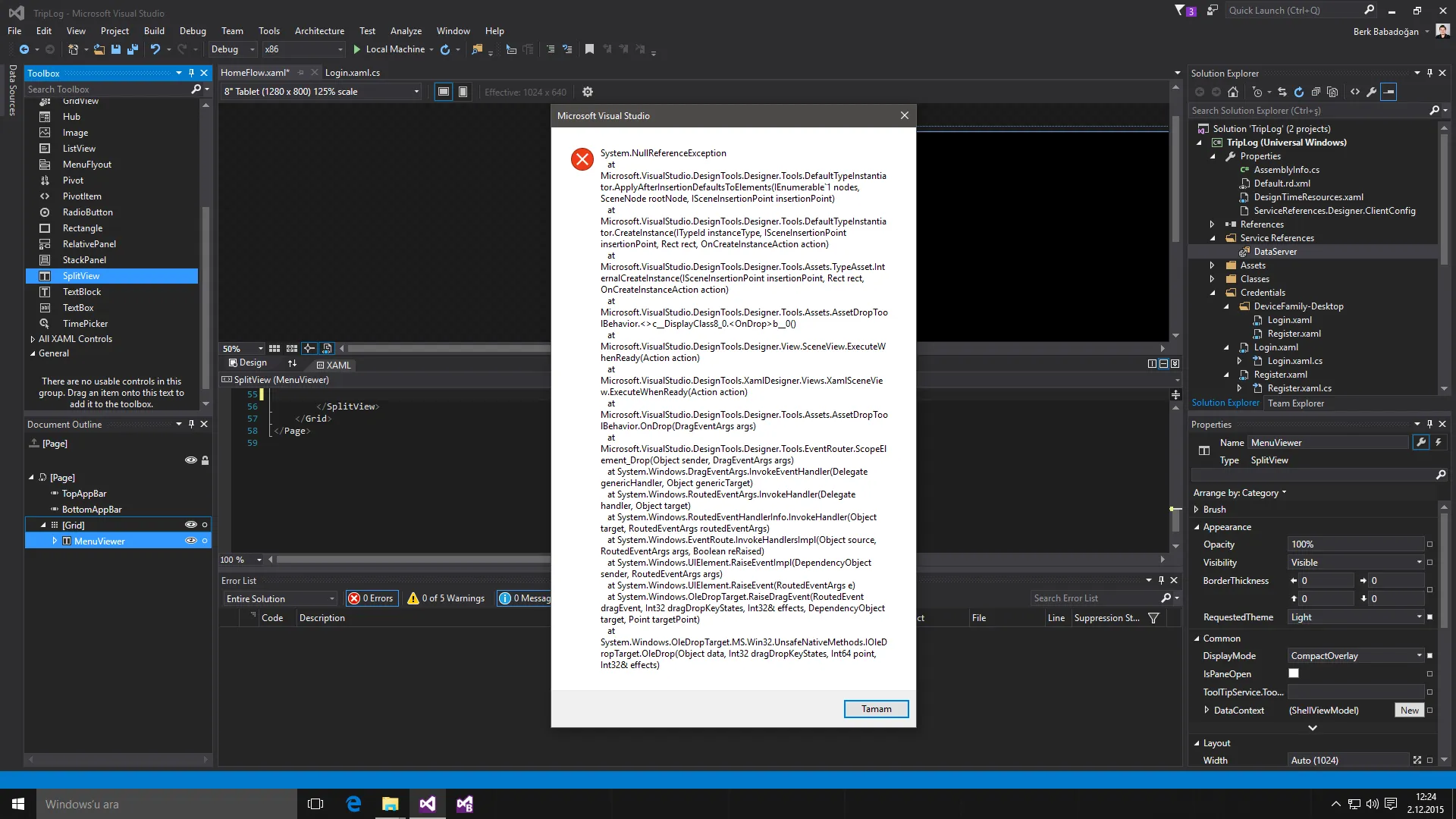Toggle the IsPaneOpen checkbox

click(x=1294, y=673)
